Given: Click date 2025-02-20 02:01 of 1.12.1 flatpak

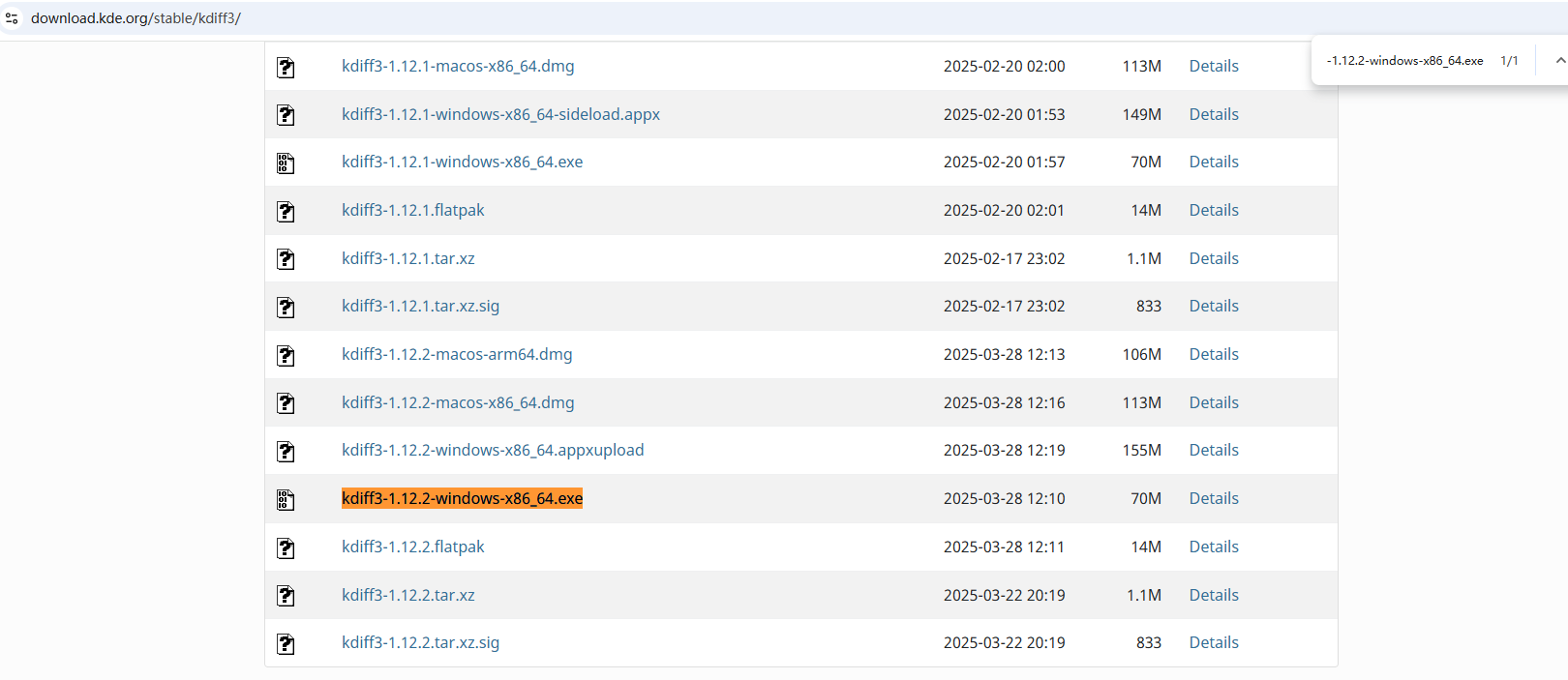Looking at the screenshot, I should pos(1004,210).
